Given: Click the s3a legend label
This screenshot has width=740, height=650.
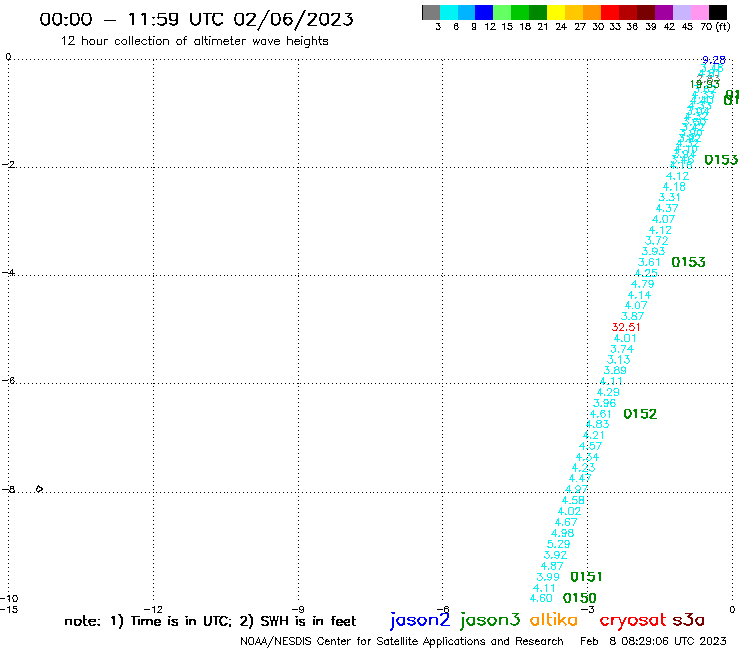Looking at the screenshot, I should tap(689, 621).
